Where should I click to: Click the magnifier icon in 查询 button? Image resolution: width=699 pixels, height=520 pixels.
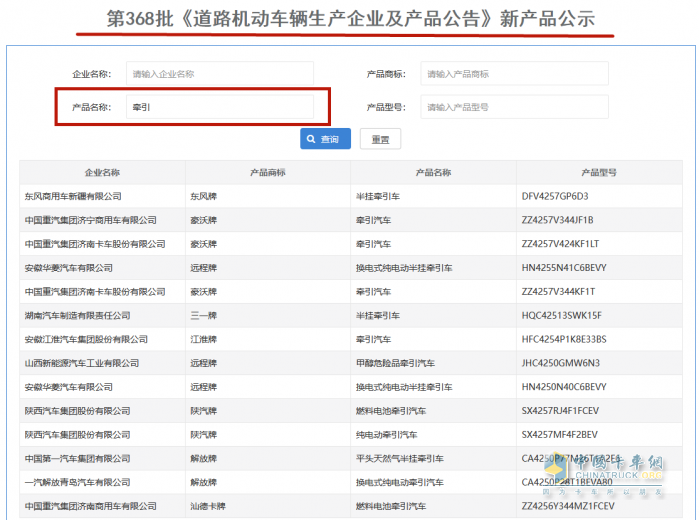(311, 139)
